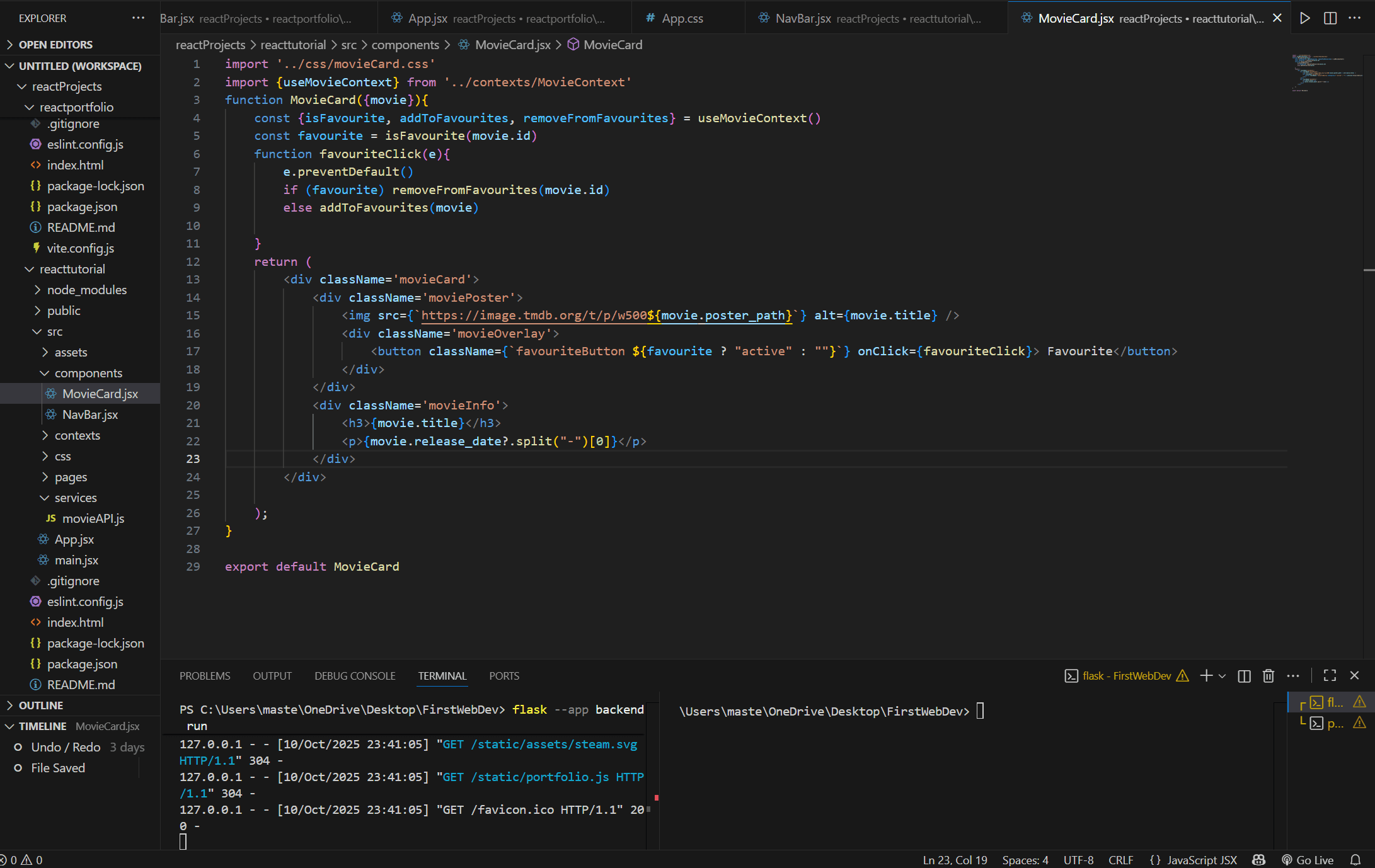1375x868 pixels.
Task: Kill terminal with trash icon
Action: tap(1269, 676)
